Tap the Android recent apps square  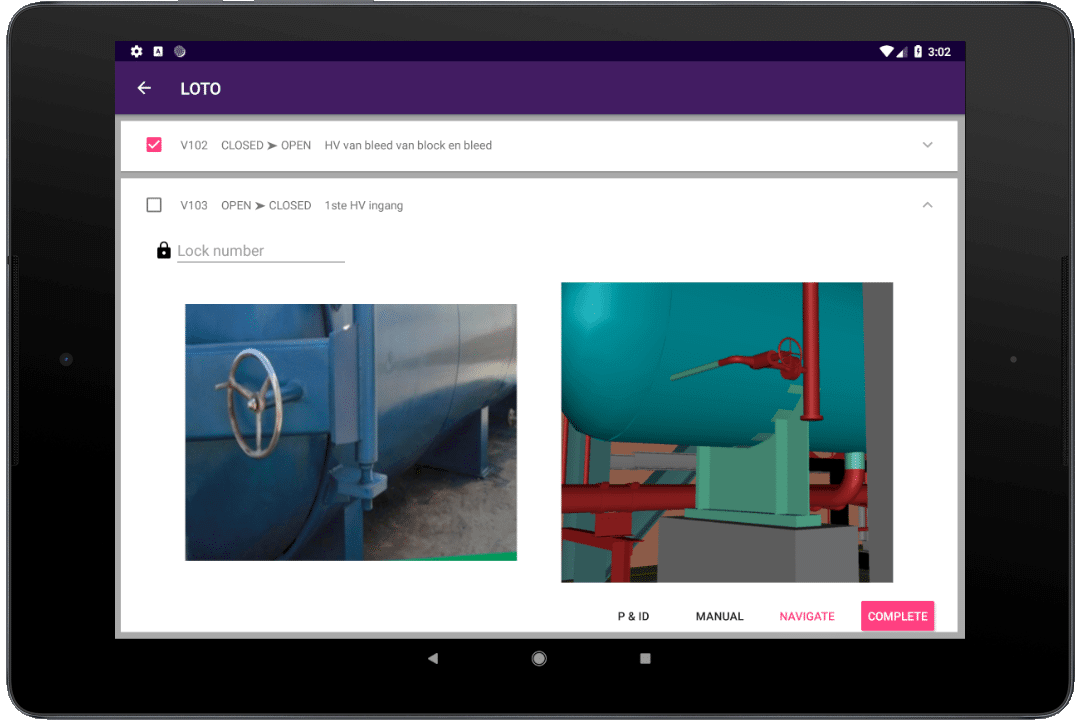pyautogui.click(x=645, y=658)
